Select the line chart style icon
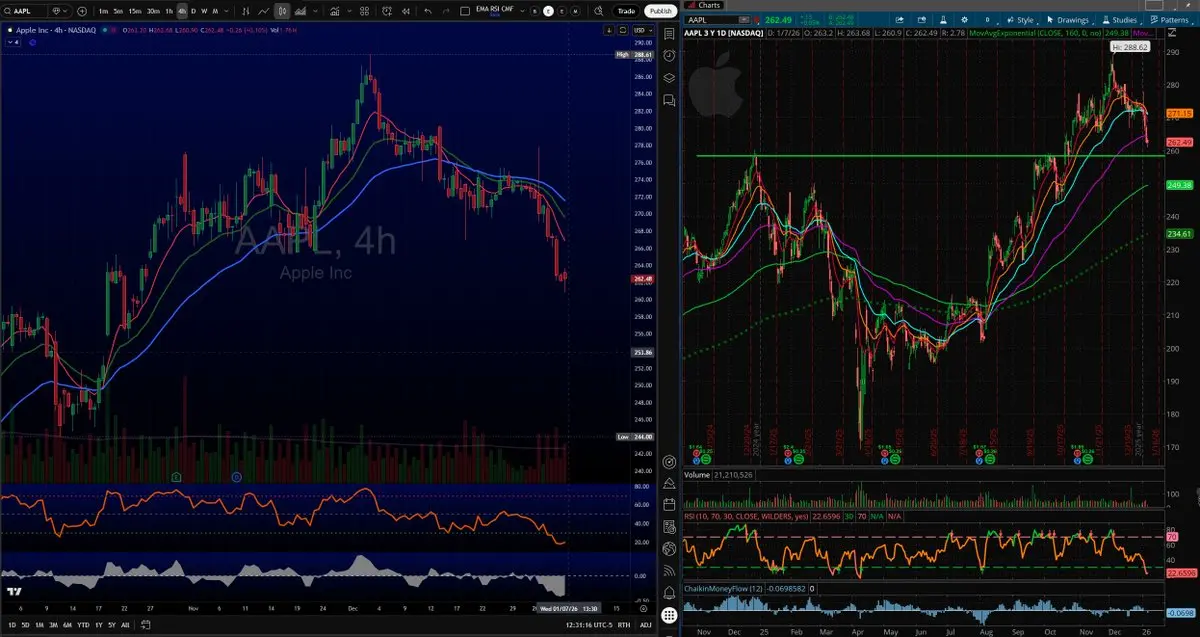The image size is (1200, 637). [x=264, y=11]
